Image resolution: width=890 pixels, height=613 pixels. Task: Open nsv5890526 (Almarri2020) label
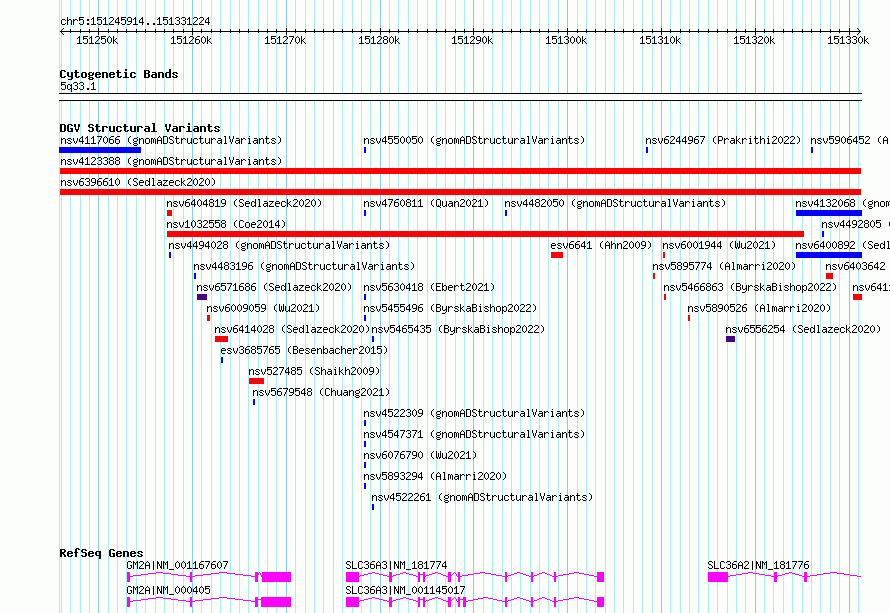(759, 308)
